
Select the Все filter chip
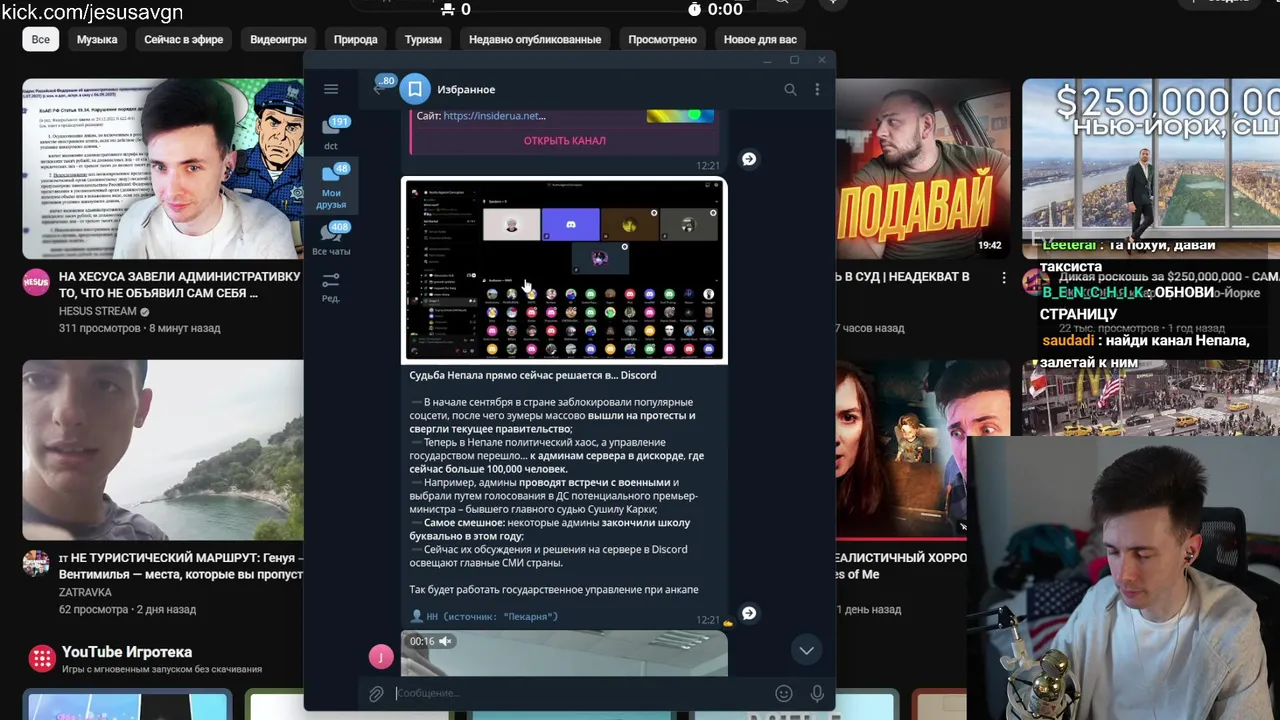[x=40, y=39]
